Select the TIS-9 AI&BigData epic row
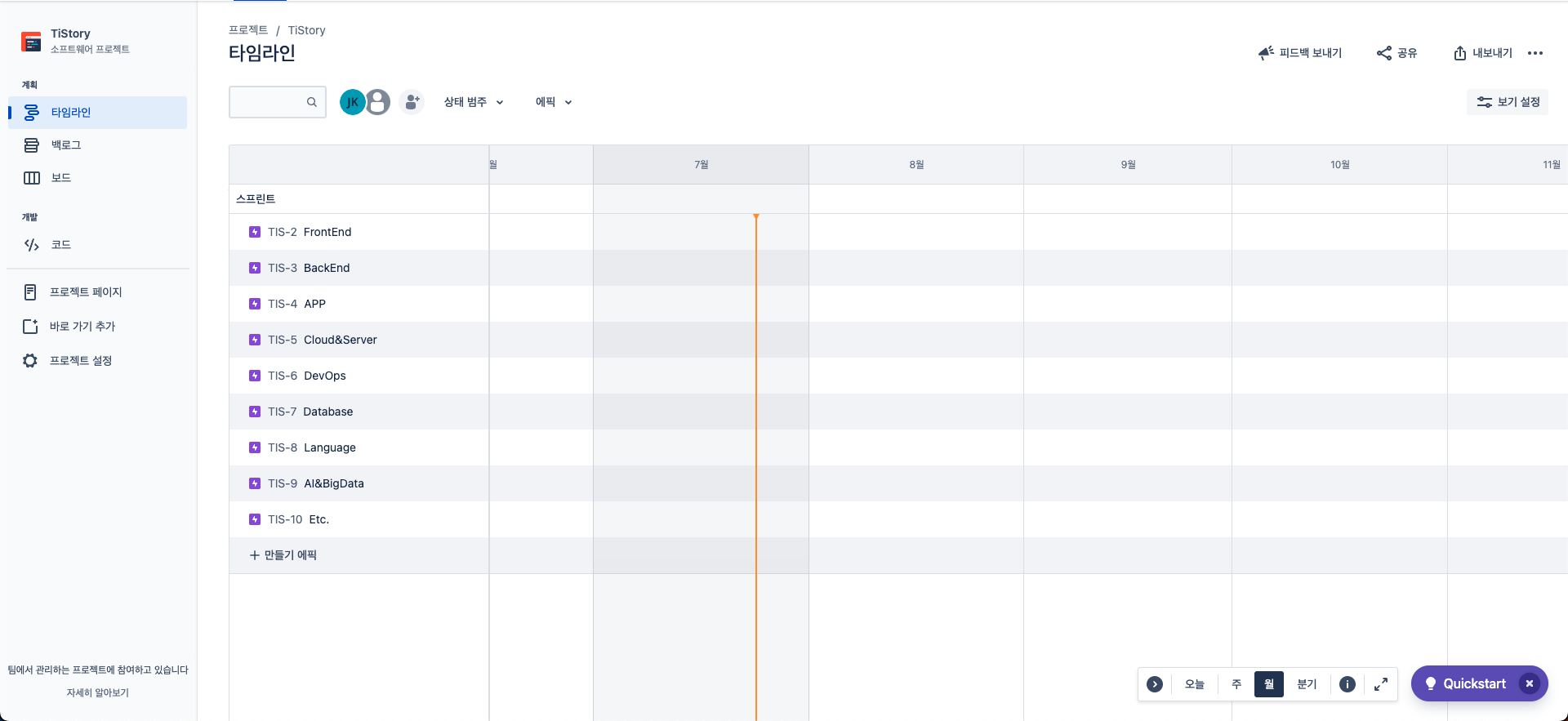This screenshot has width=1568, height=721. (x=359, y=483)
